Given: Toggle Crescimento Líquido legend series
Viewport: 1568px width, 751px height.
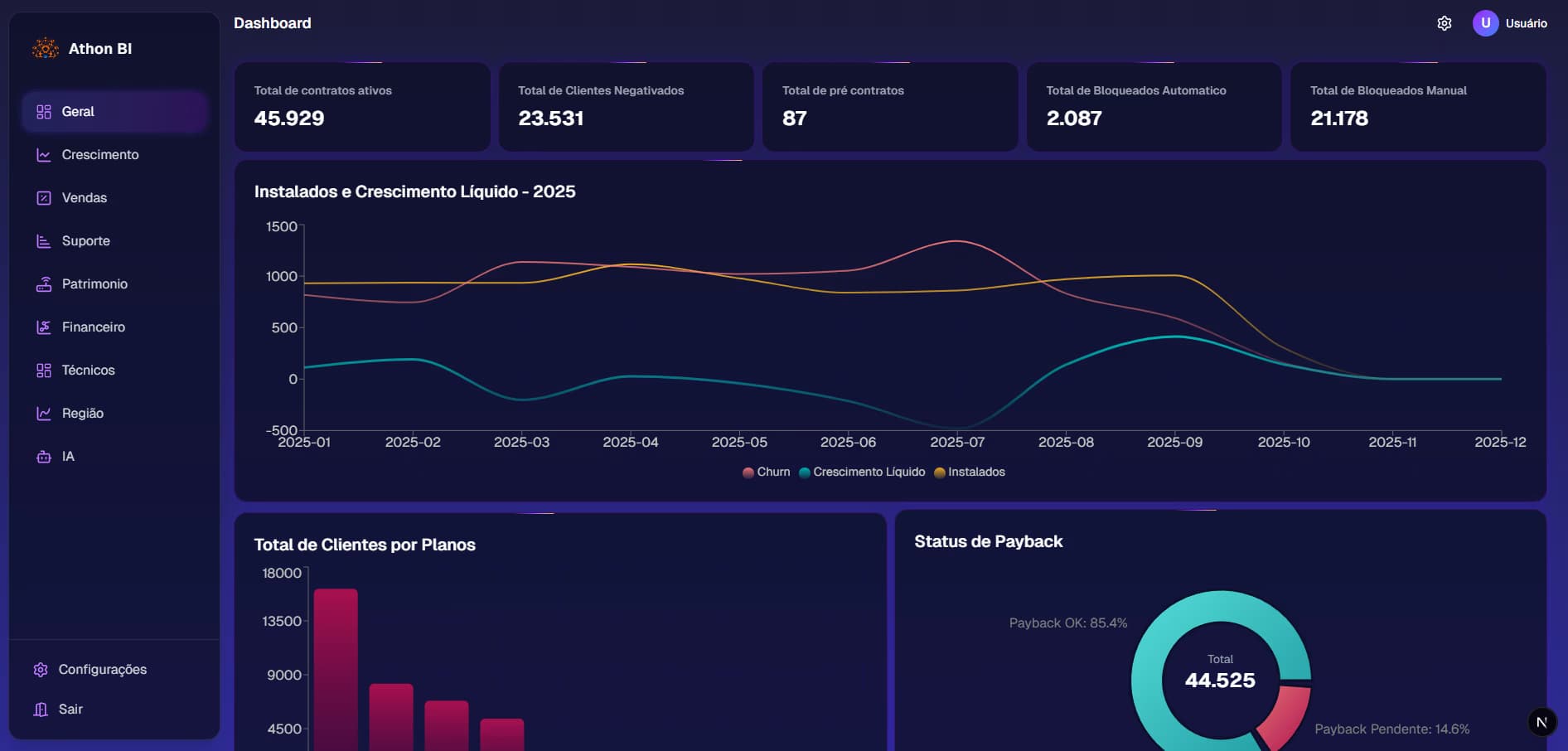Looking at the screenshot, I should tap(862, 472).
